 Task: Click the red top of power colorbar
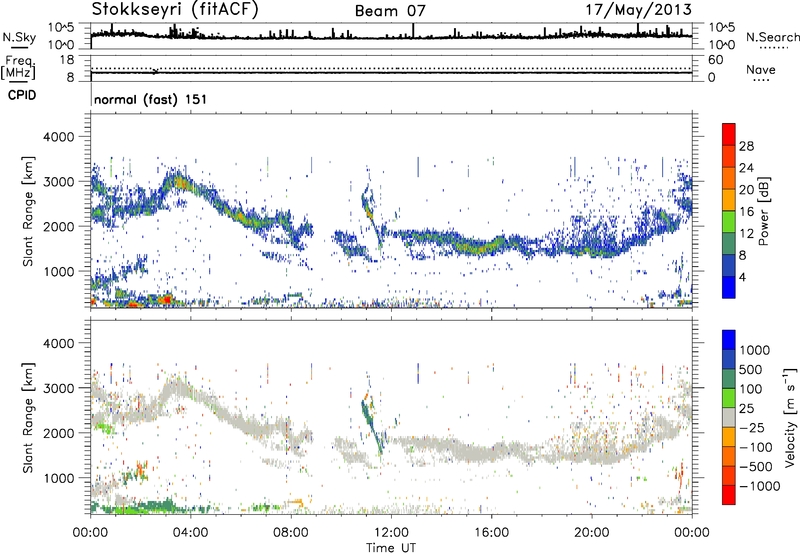[x=729, y=135]
